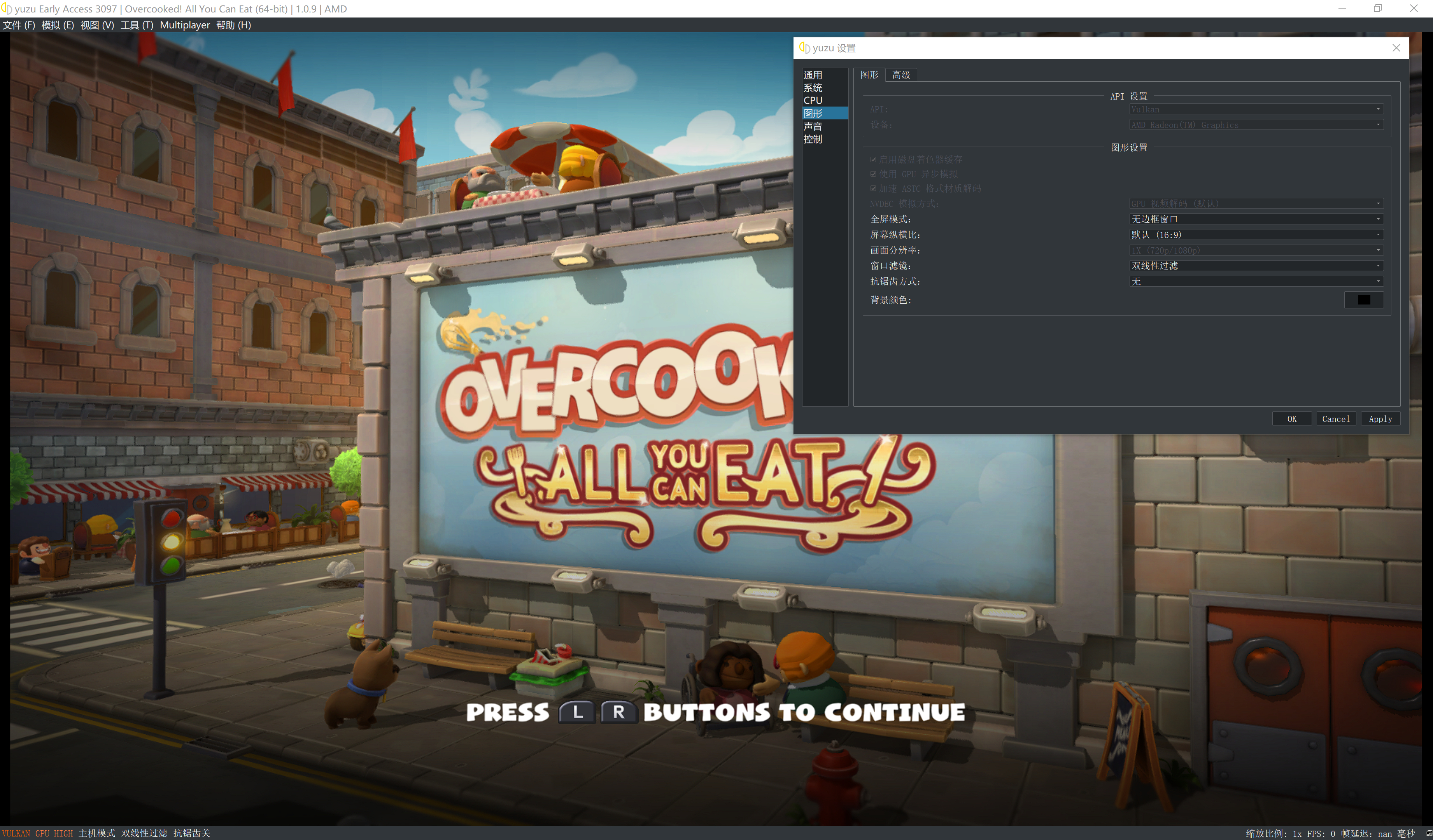Open the 抗锯齿方式 dropdown
1433x840 pixels.
(1256, 281)
